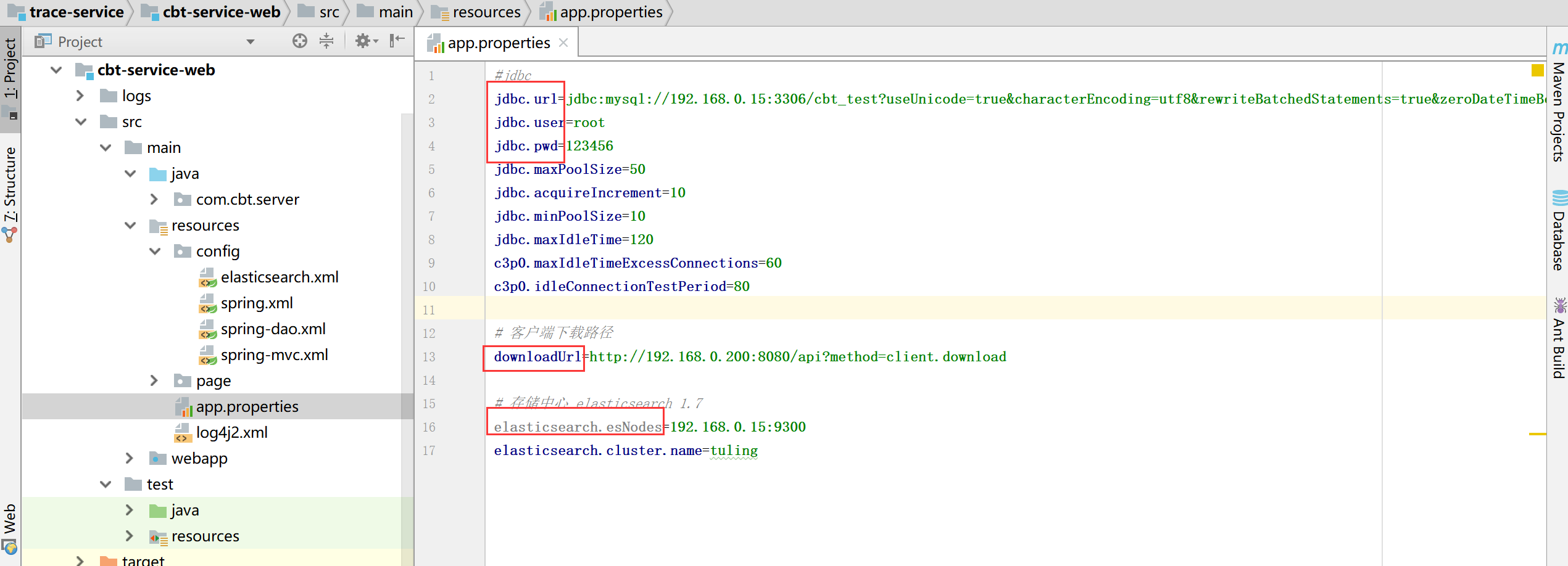The height and width of the screenshot is (566, 1568).
Task: Click the yellow warning stripe mark in gutter
Action: 1537,434
